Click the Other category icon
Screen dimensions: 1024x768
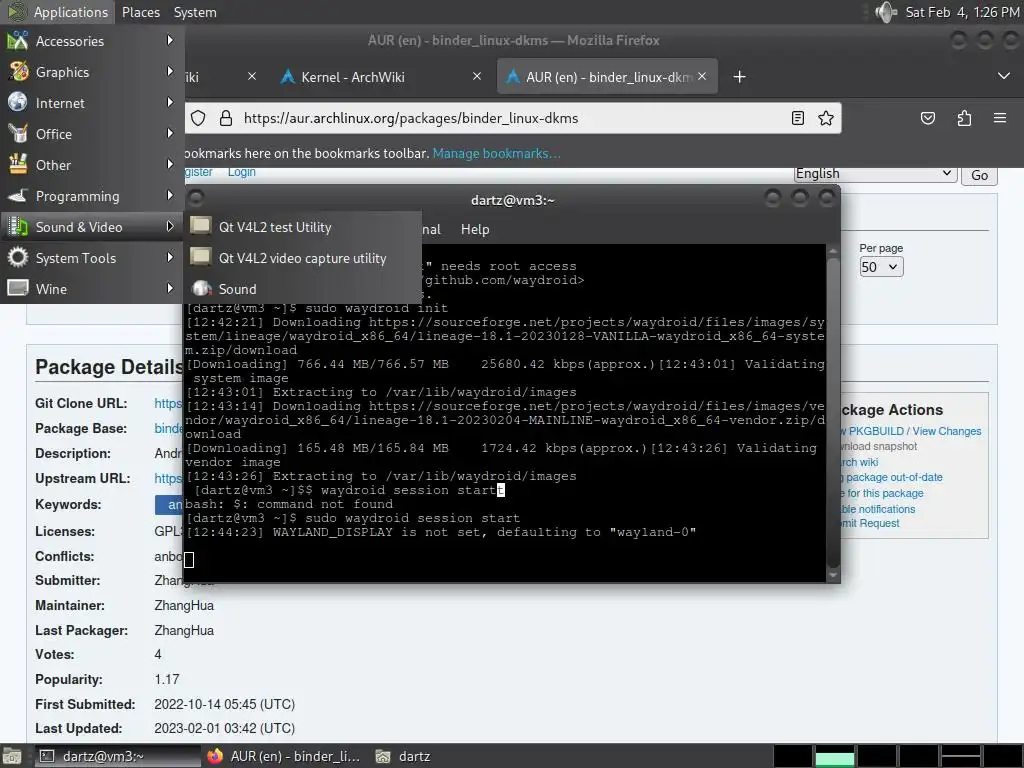coord(18,165)
